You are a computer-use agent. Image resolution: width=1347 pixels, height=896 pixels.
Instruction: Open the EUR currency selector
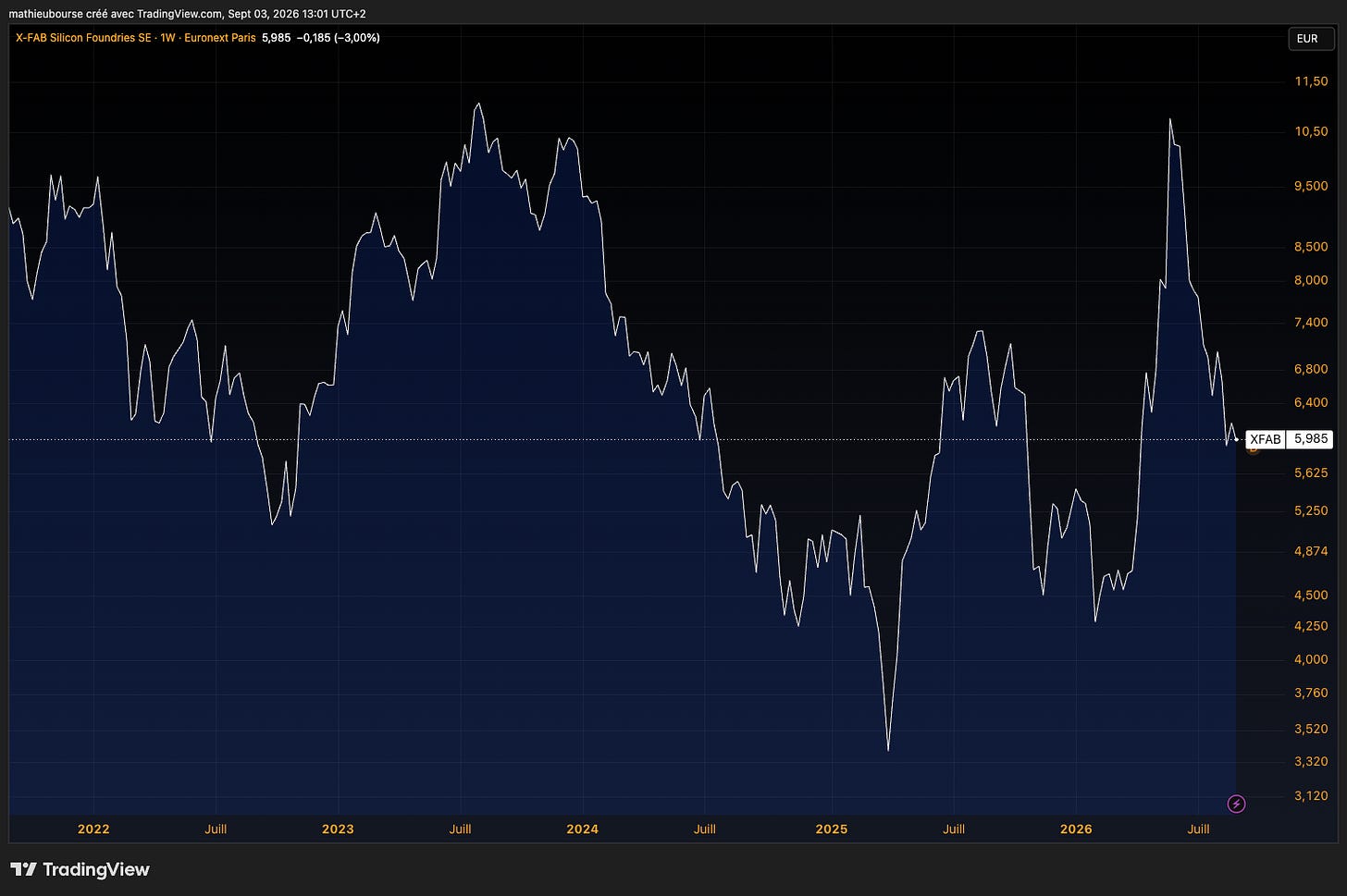coord(1307,39)
